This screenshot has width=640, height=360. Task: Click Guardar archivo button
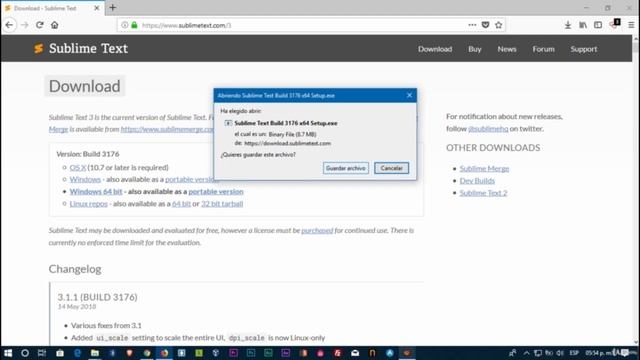pyautogui.click(x=346, y=168)
